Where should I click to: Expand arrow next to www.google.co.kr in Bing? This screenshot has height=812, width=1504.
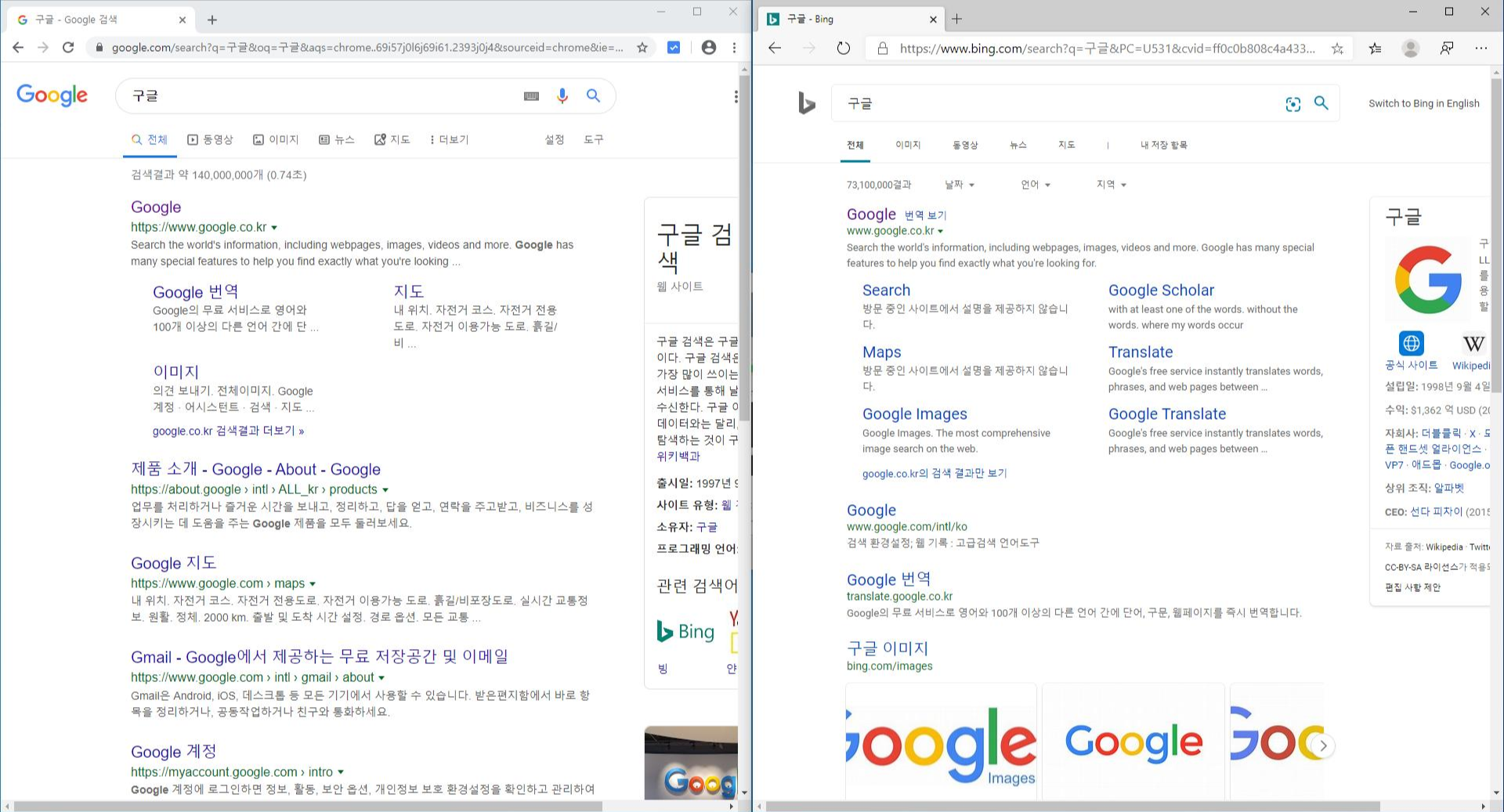941,232
